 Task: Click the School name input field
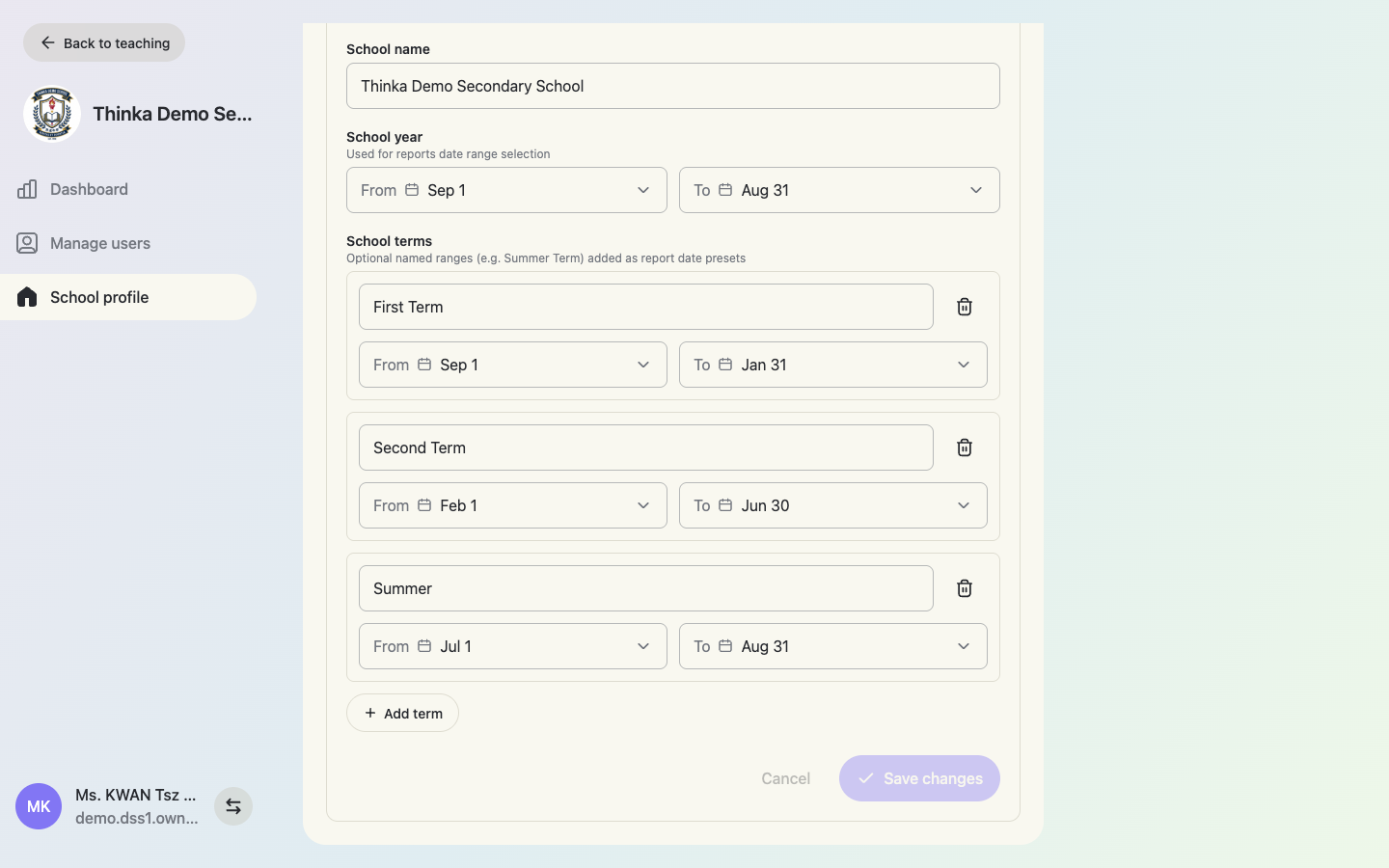pyautogui.click(x=673, y=86)
